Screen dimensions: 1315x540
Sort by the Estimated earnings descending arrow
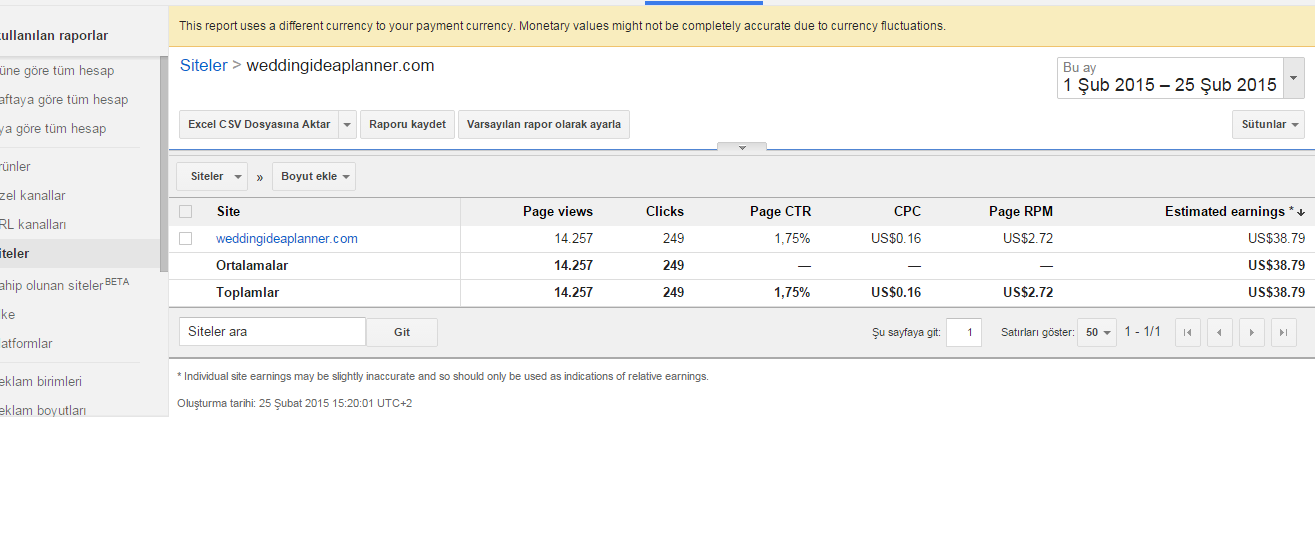1301,212
